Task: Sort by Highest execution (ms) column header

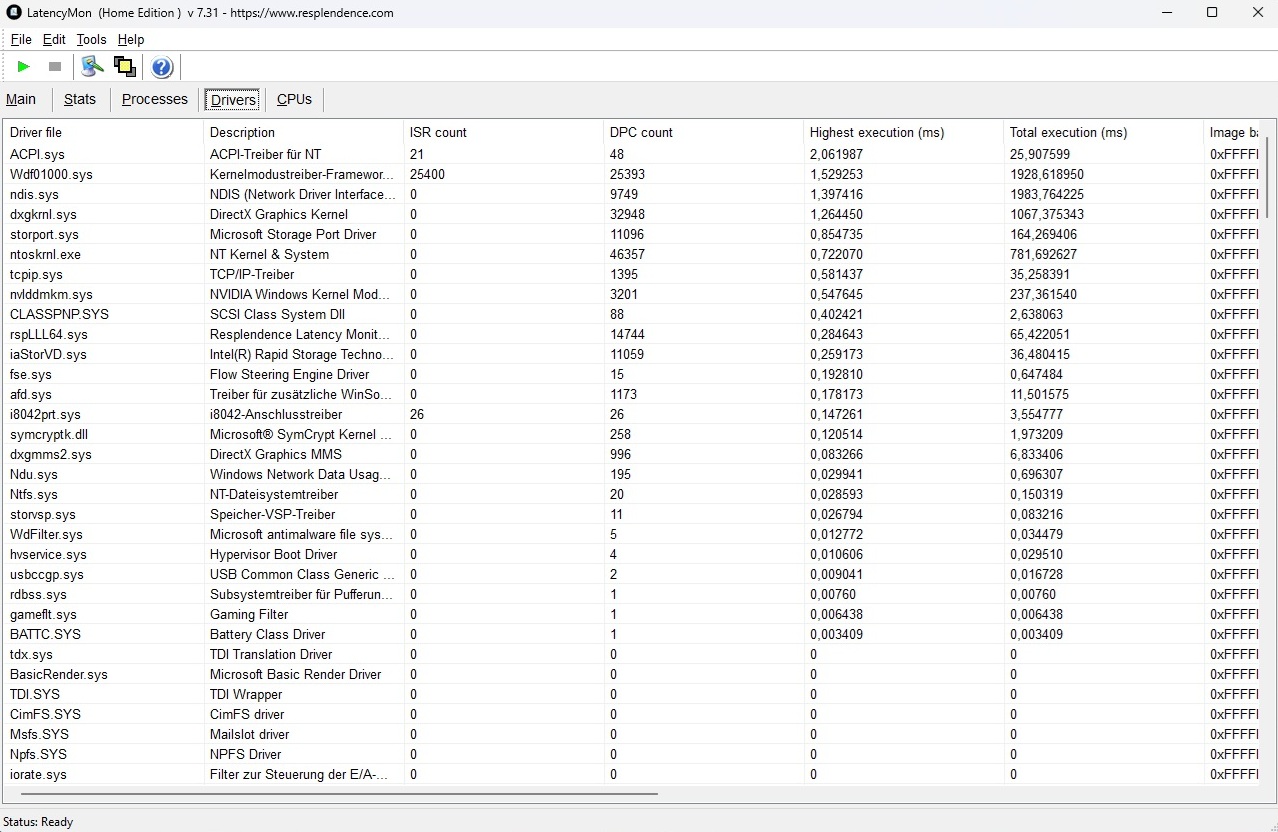Action: (x=876, y=132)
